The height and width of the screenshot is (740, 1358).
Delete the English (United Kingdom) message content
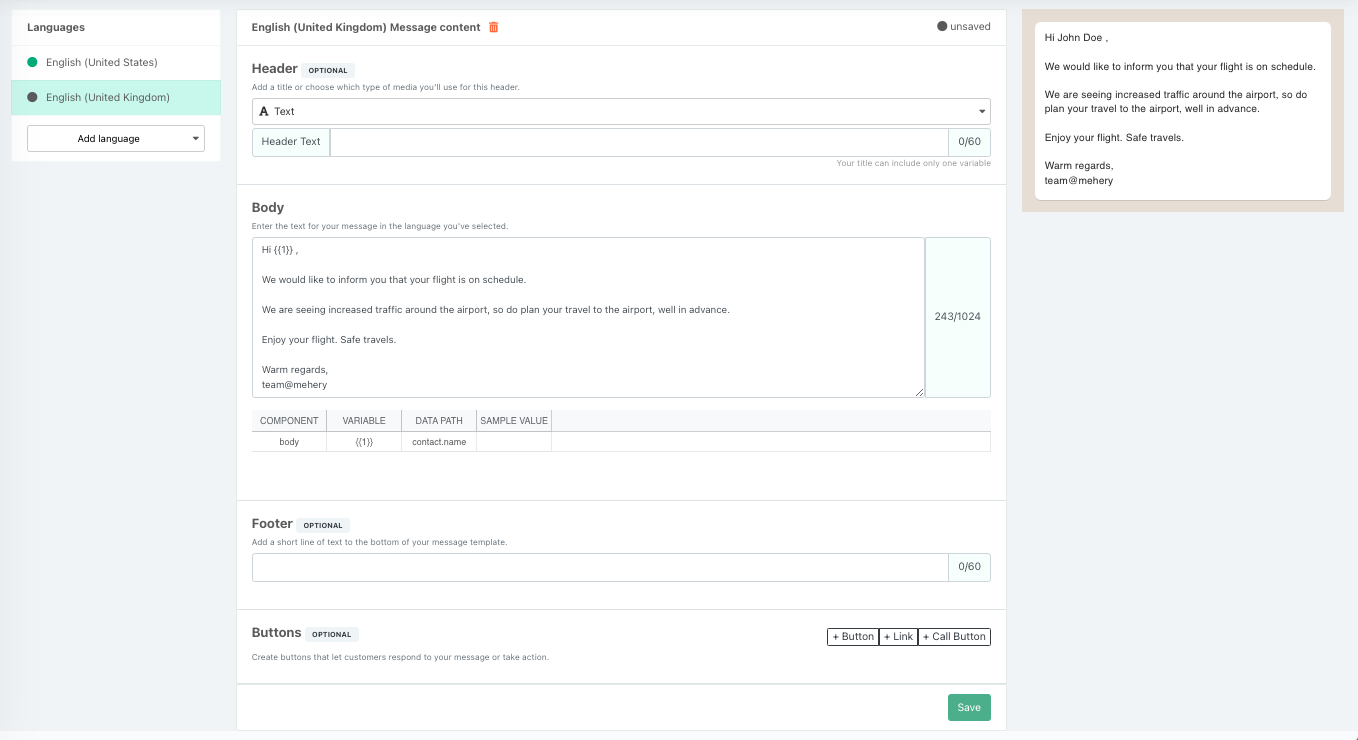point(493,27)
